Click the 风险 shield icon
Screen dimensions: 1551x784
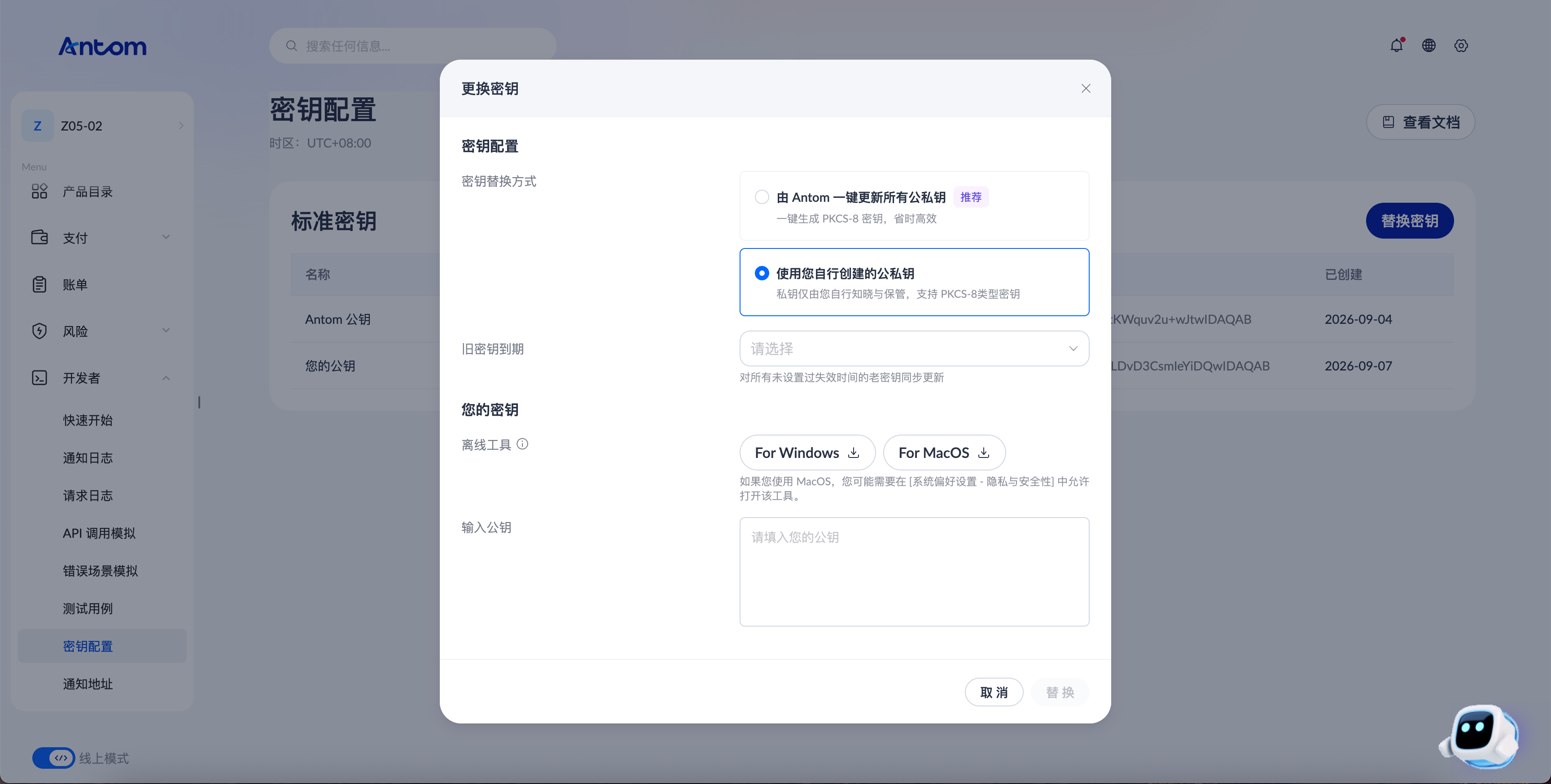tap(40, 331)
